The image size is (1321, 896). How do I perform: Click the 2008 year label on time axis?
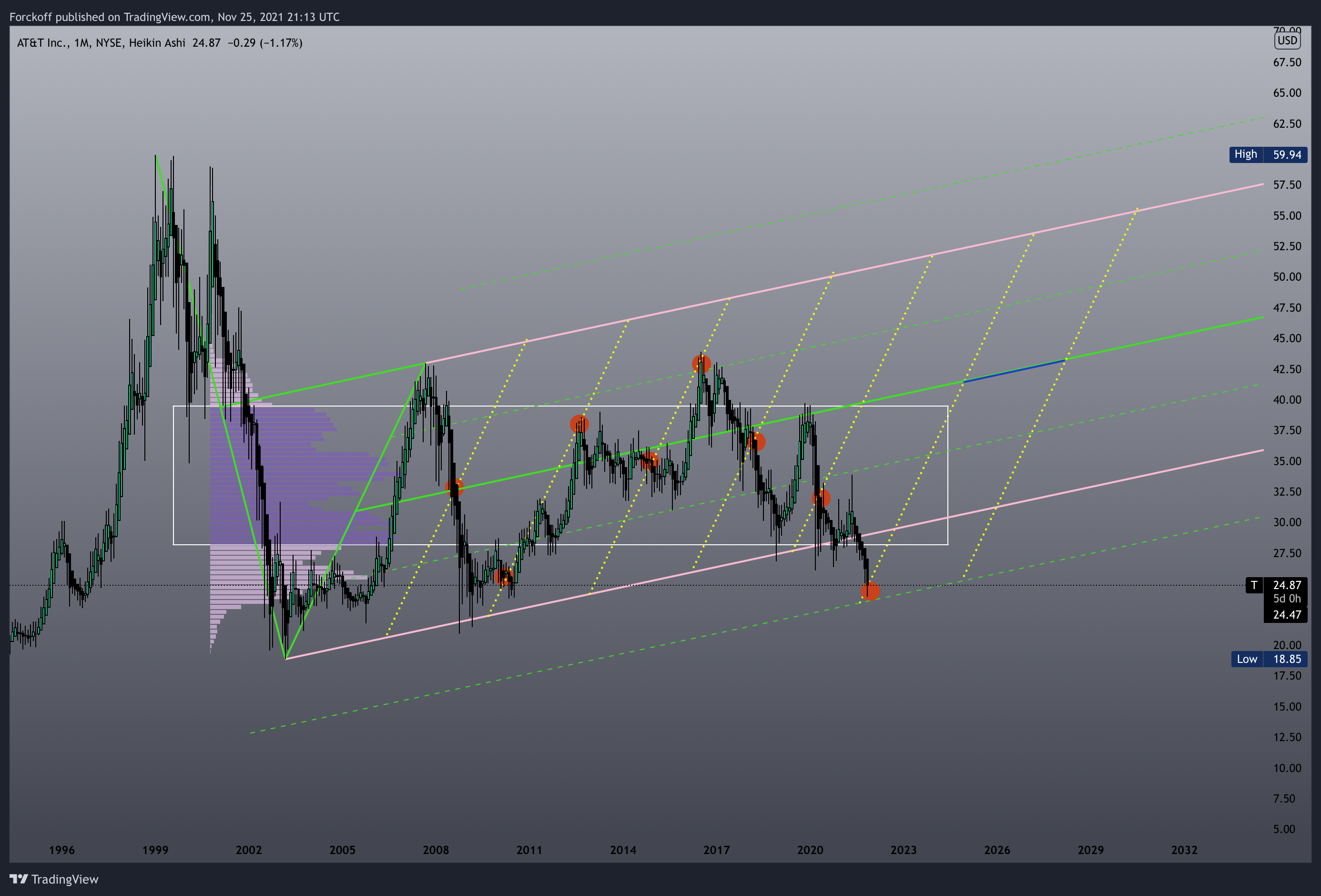tap(436, 850)
